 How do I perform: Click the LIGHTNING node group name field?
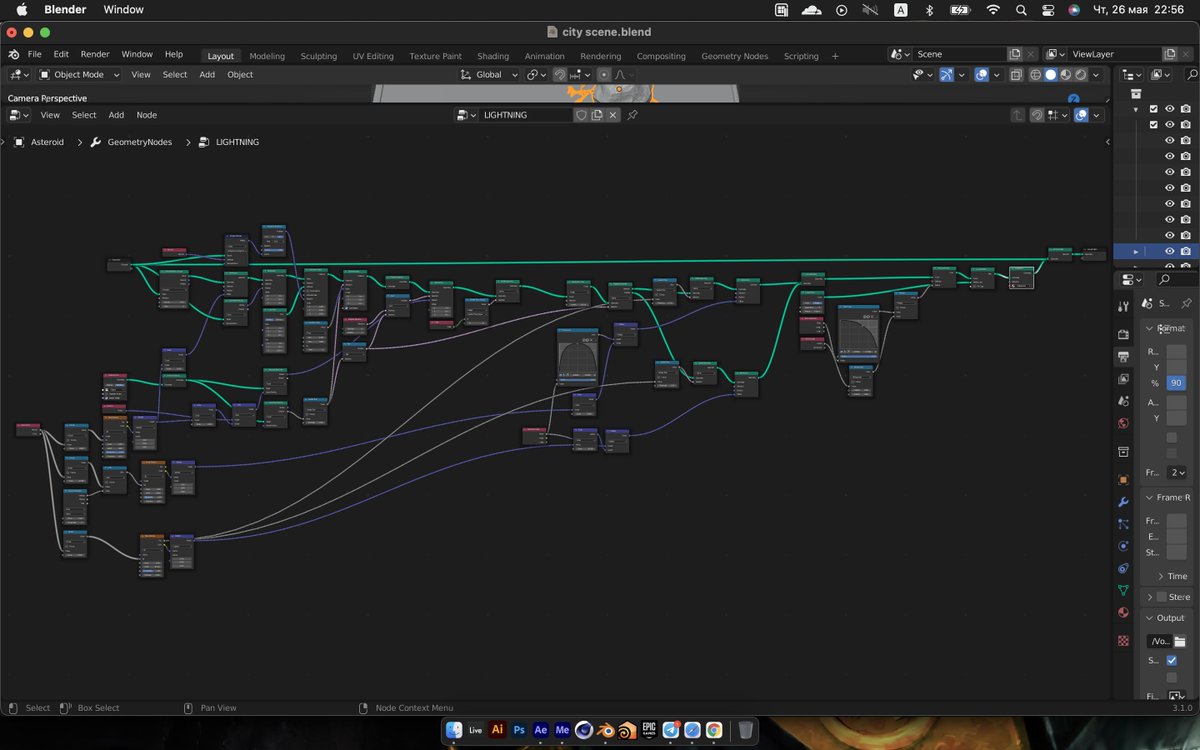pos(526,115)
